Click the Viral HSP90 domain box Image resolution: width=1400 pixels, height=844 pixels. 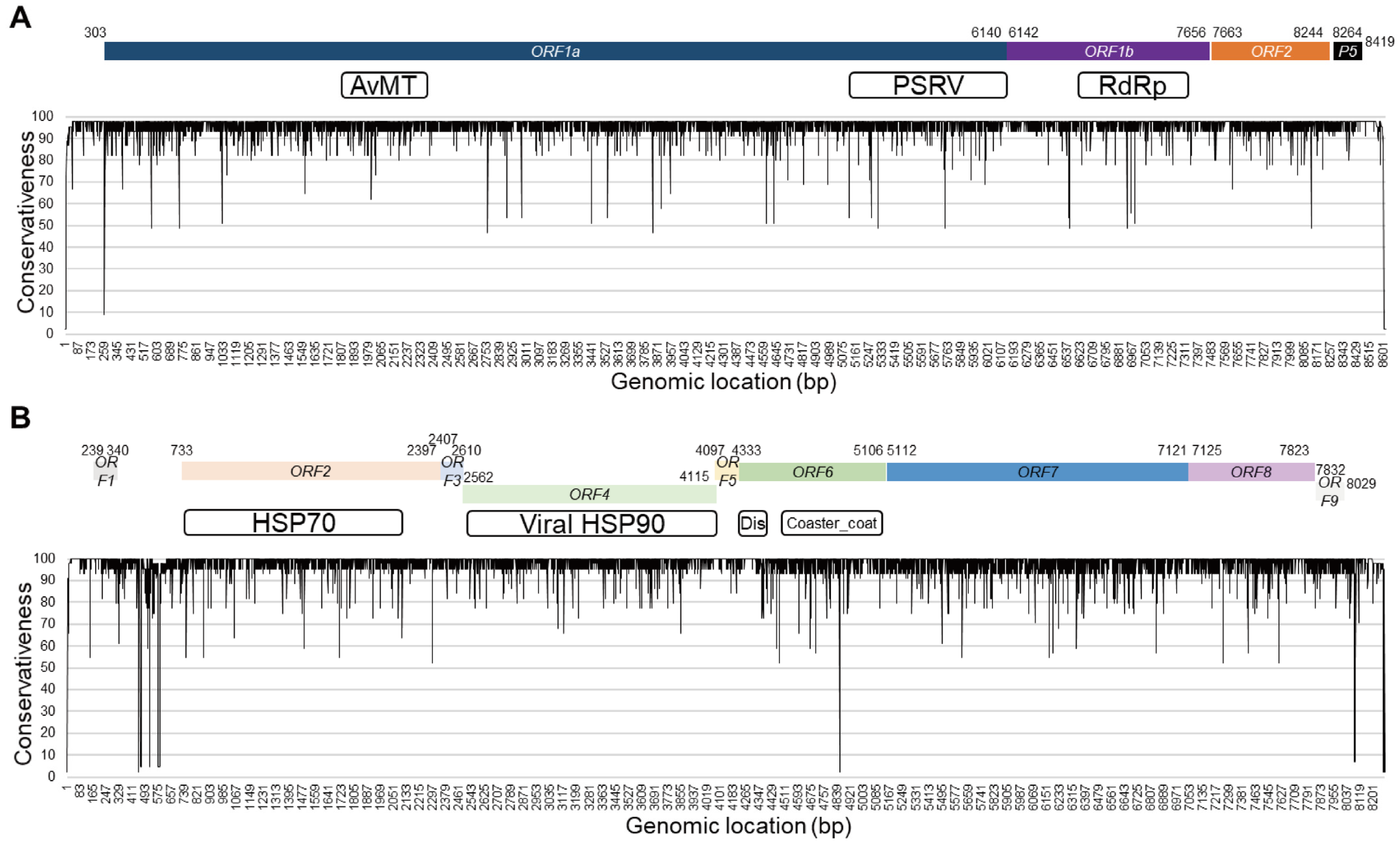(591, 524)
